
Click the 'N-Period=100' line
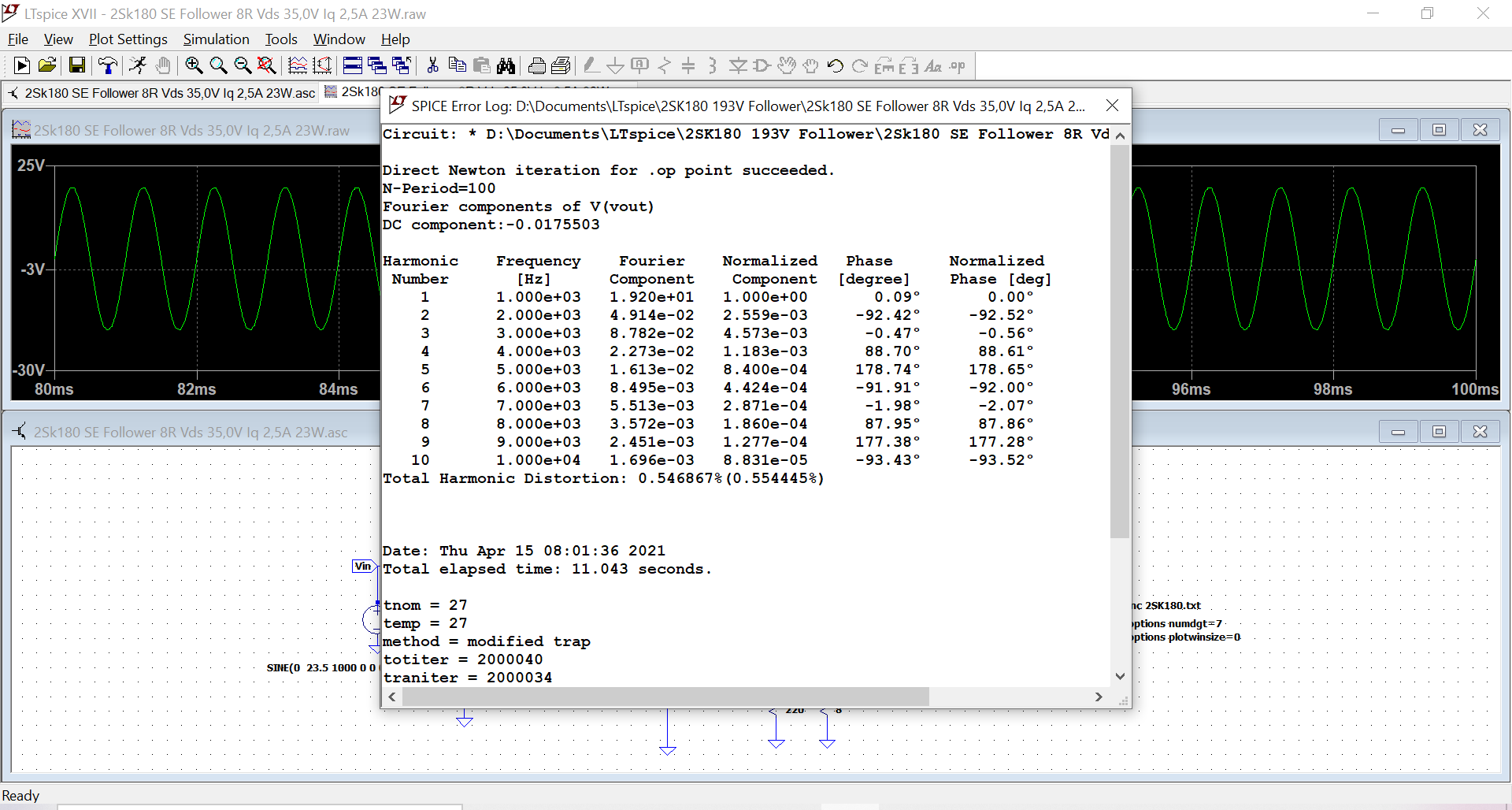tap(439, 188)
